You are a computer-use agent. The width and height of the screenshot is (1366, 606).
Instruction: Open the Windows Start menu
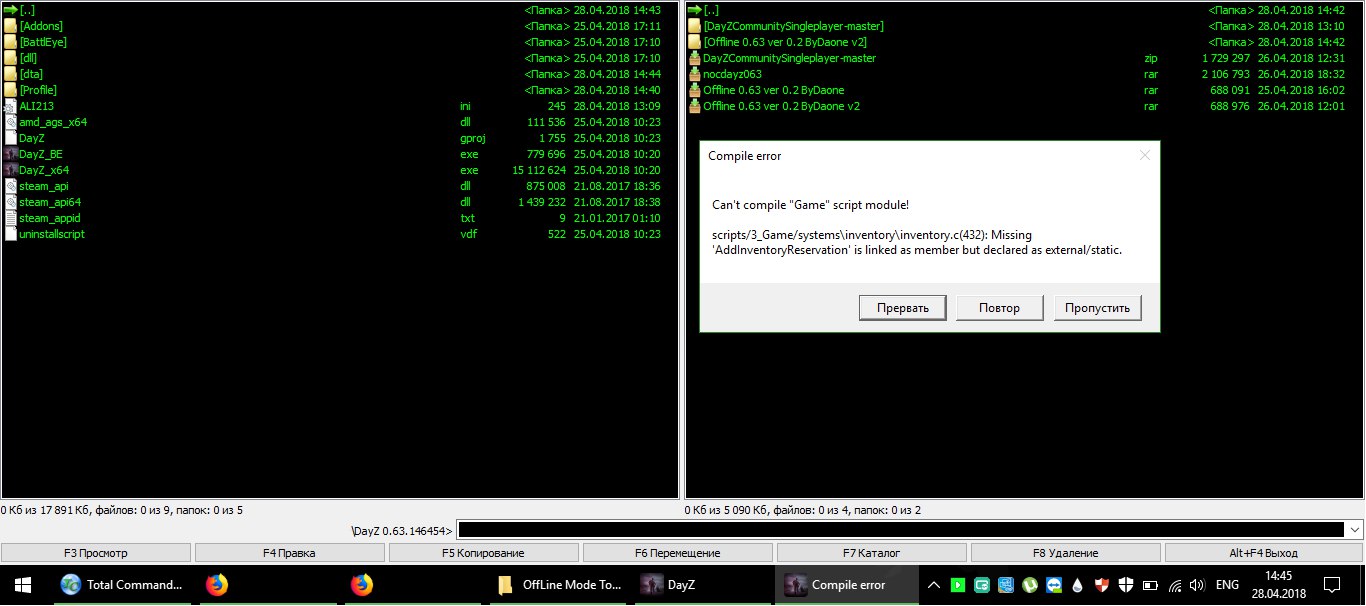(22, 585)
